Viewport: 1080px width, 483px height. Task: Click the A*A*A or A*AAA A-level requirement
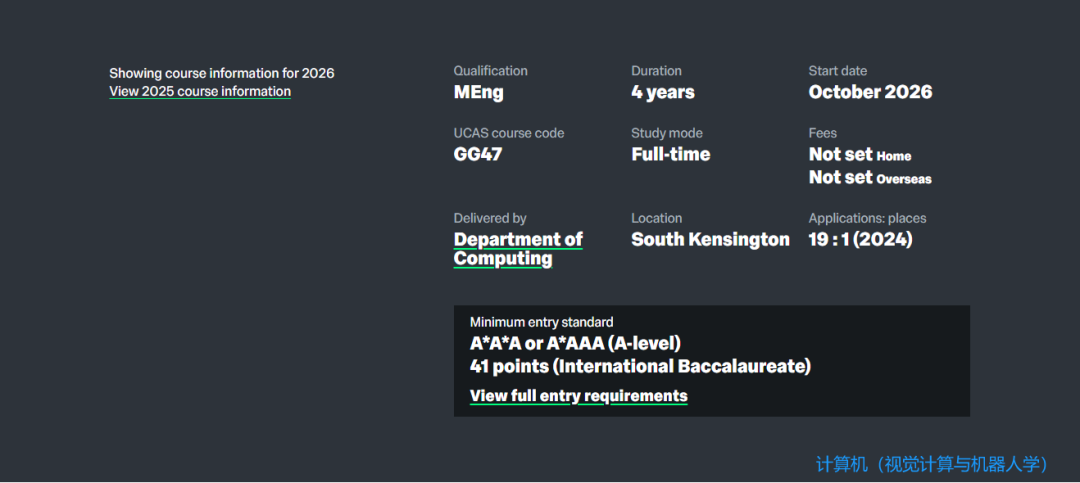575,344
